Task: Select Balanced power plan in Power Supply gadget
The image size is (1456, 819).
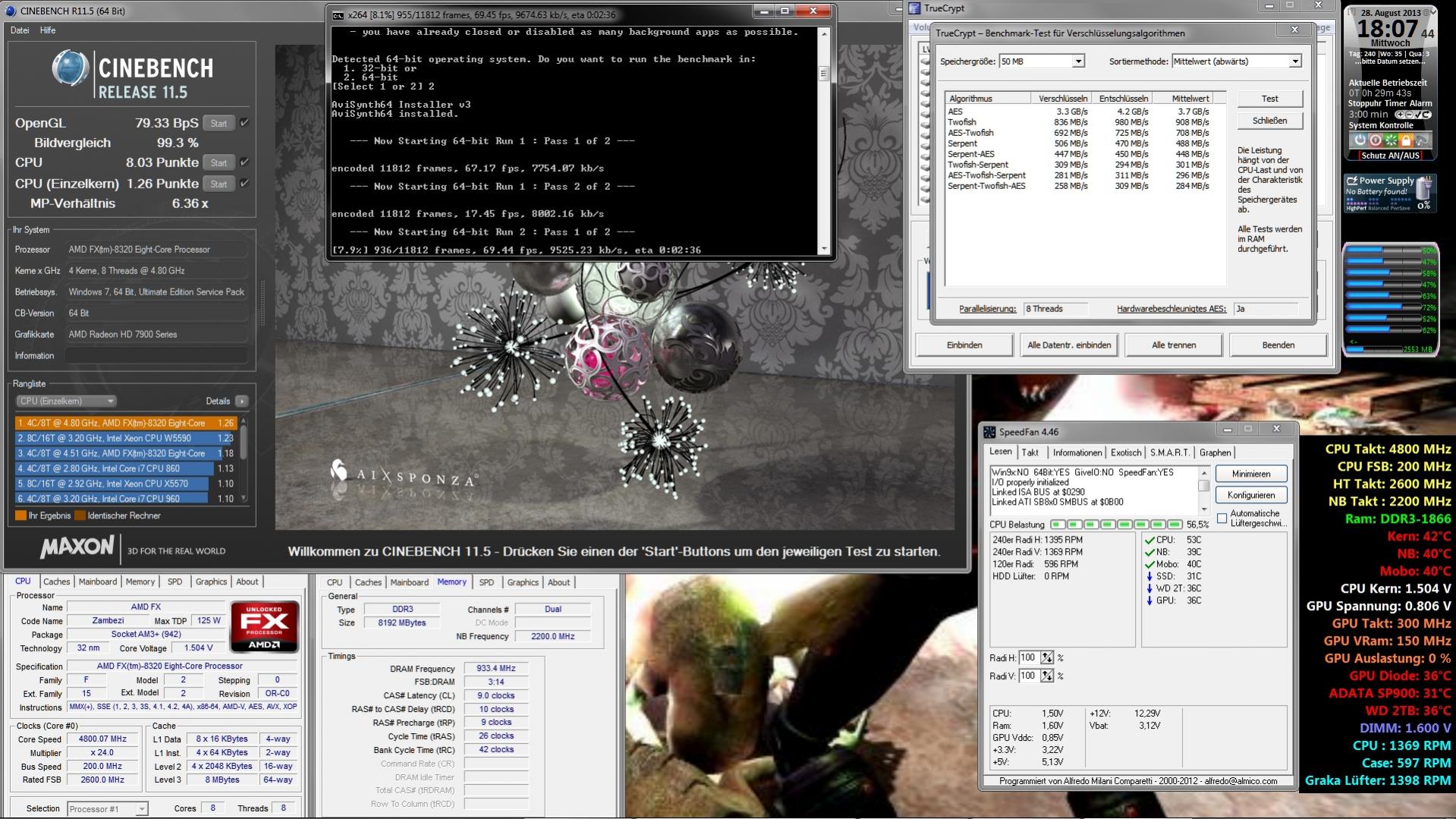Action: pyautogui.click(x=1378, y=208)
